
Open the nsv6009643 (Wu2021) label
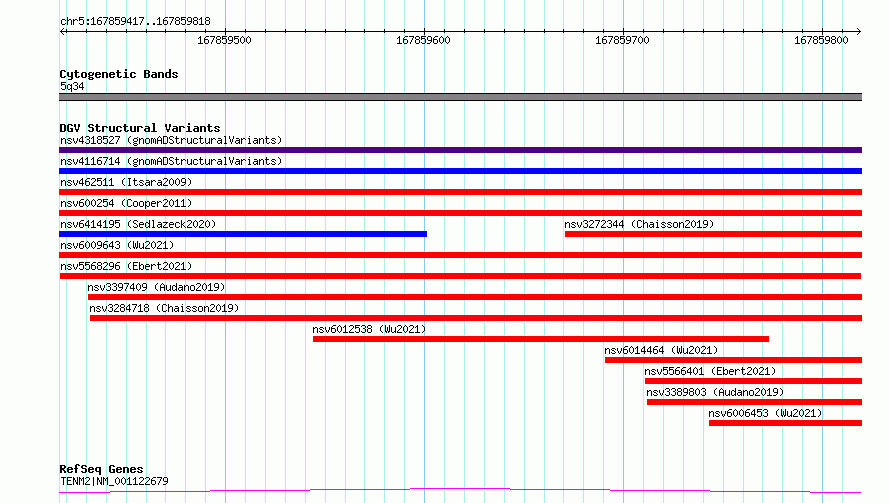click(117, 245)
